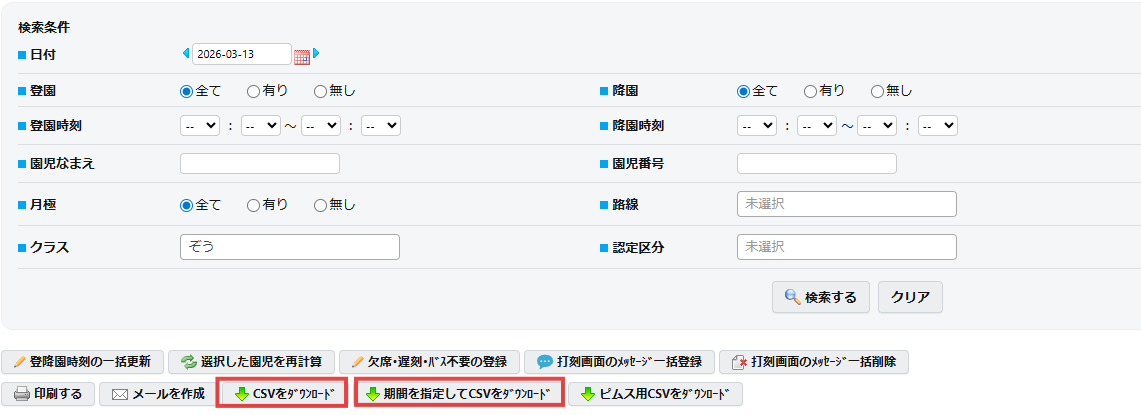Image resolution: width=1141 pixels, height=415 pixels.
Task: Select 有り radio for 降園
Action: click(x=810, y=91)
